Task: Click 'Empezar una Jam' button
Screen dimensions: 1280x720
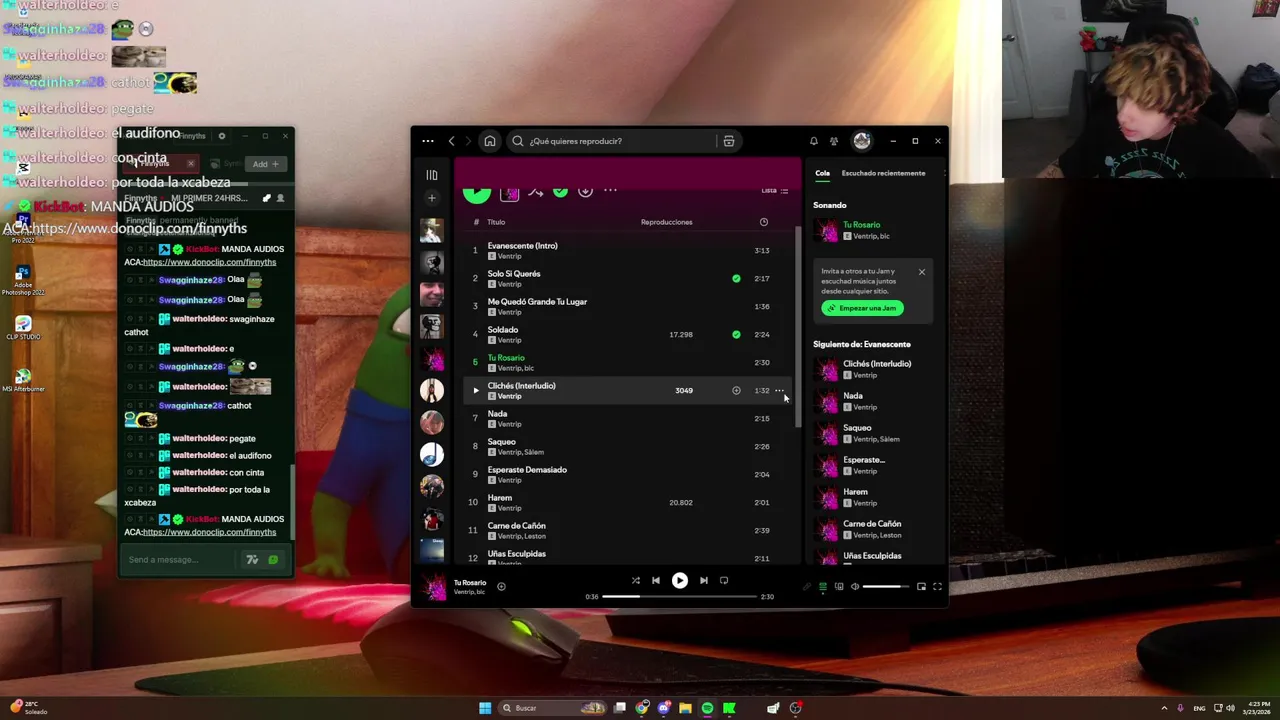Action: click(862, 308)
